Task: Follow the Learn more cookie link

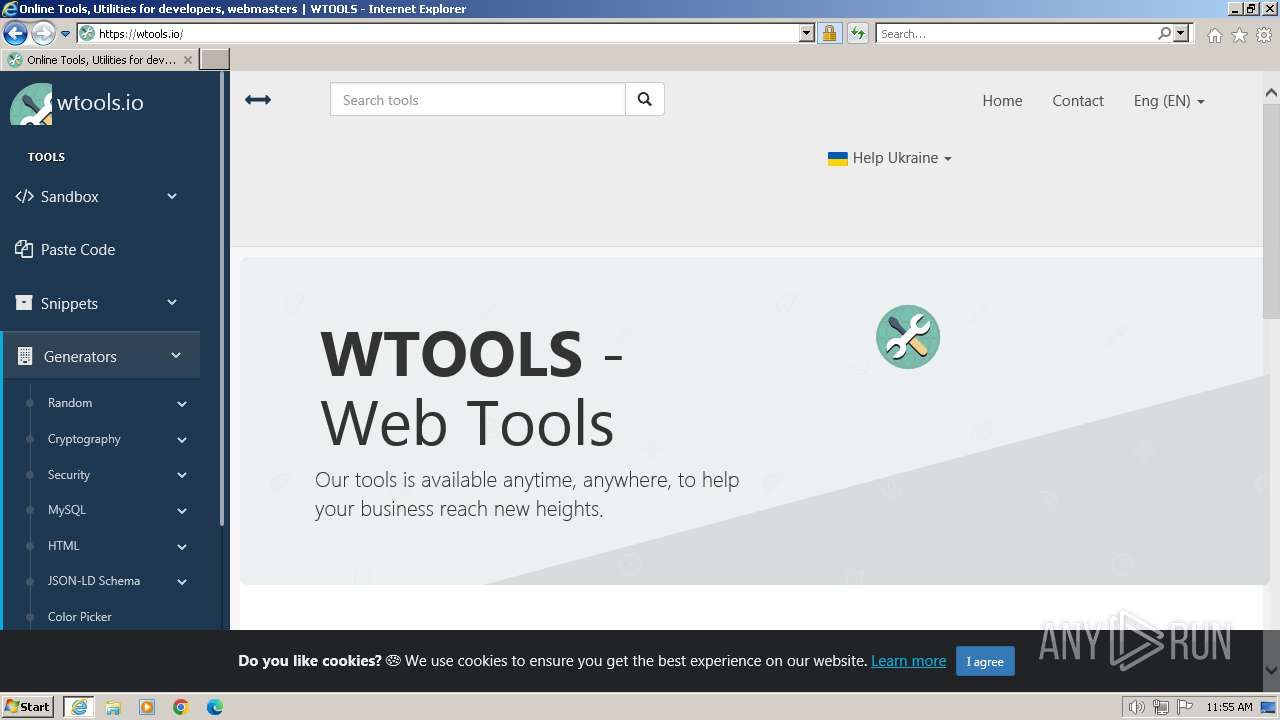Action: coord(908,661)
